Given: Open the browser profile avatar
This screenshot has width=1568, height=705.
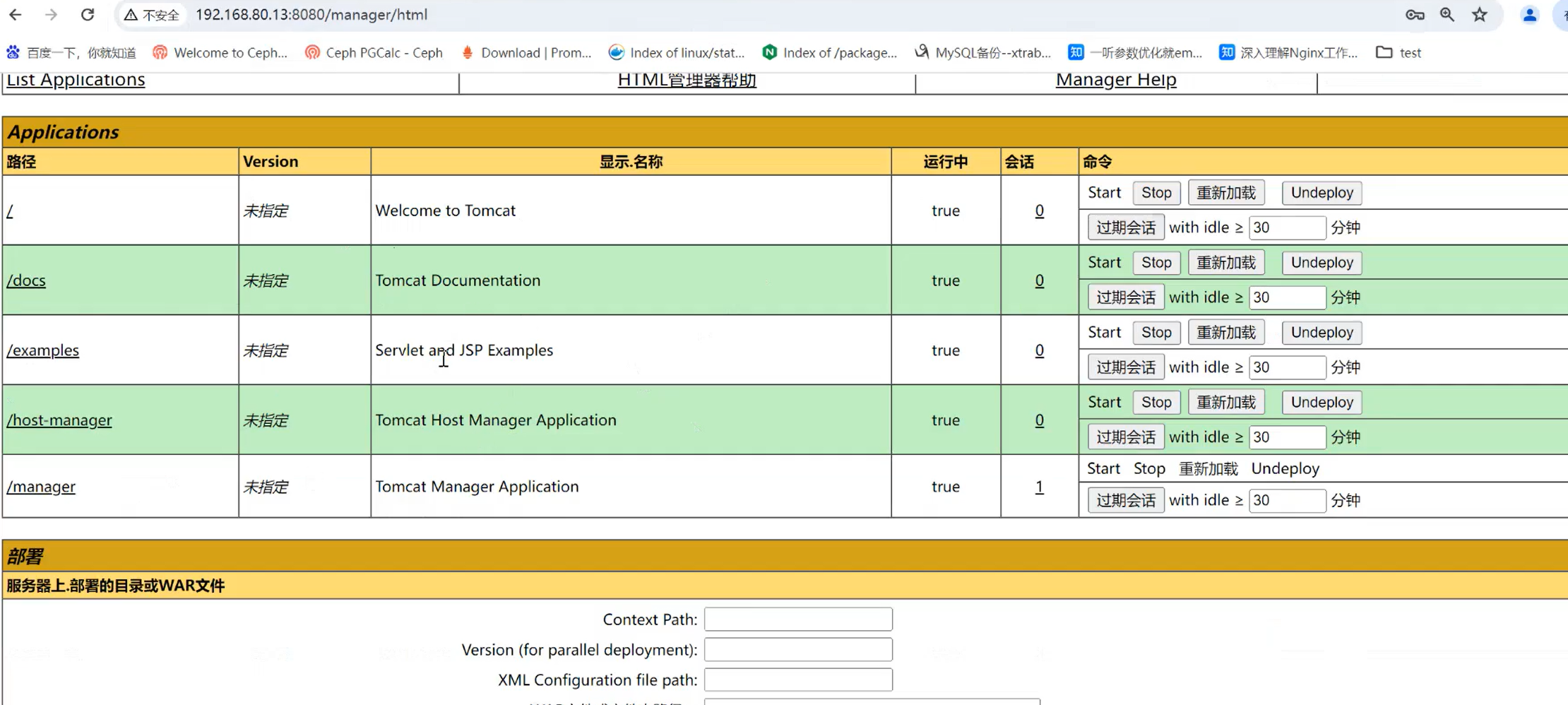Looking at the screenshot, I should coord(1530,15).
